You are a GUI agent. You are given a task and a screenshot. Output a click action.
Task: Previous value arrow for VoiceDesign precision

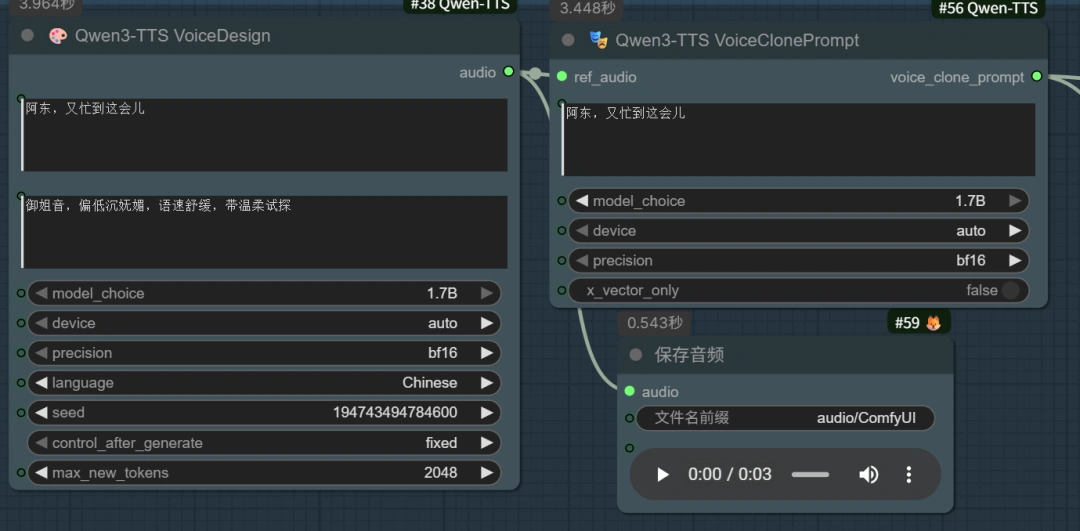tap(41, 353)
